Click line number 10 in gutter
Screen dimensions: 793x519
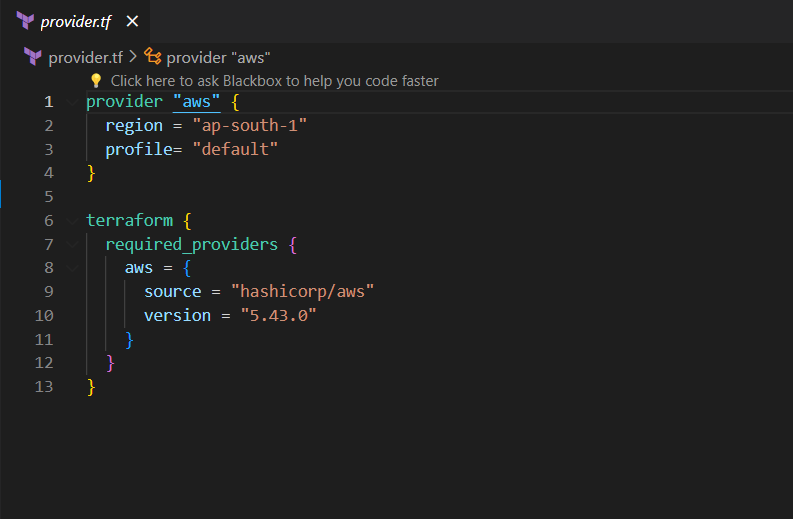[44, 316]
